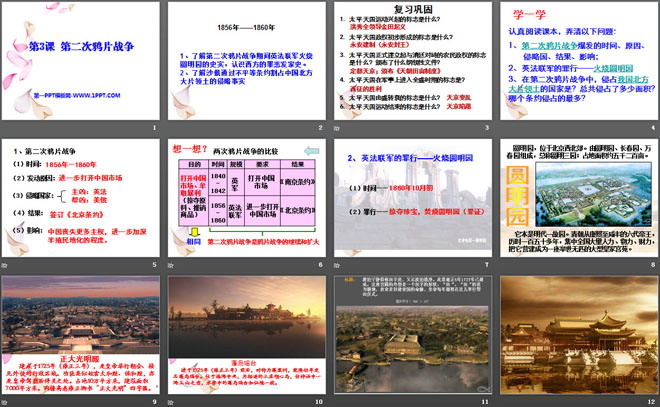Screen dimensions: 660x407
Task: Click slide number label 8
Action: pos(653,265)
